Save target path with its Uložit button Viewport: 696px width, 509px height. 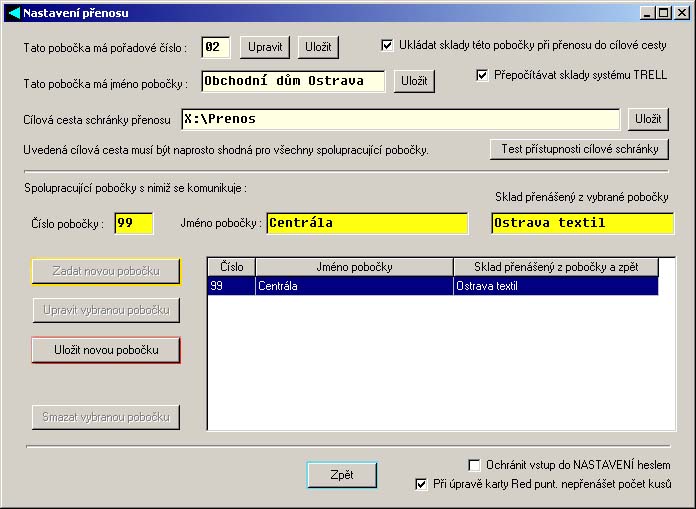pyautogui.click(x=648, y=119)
